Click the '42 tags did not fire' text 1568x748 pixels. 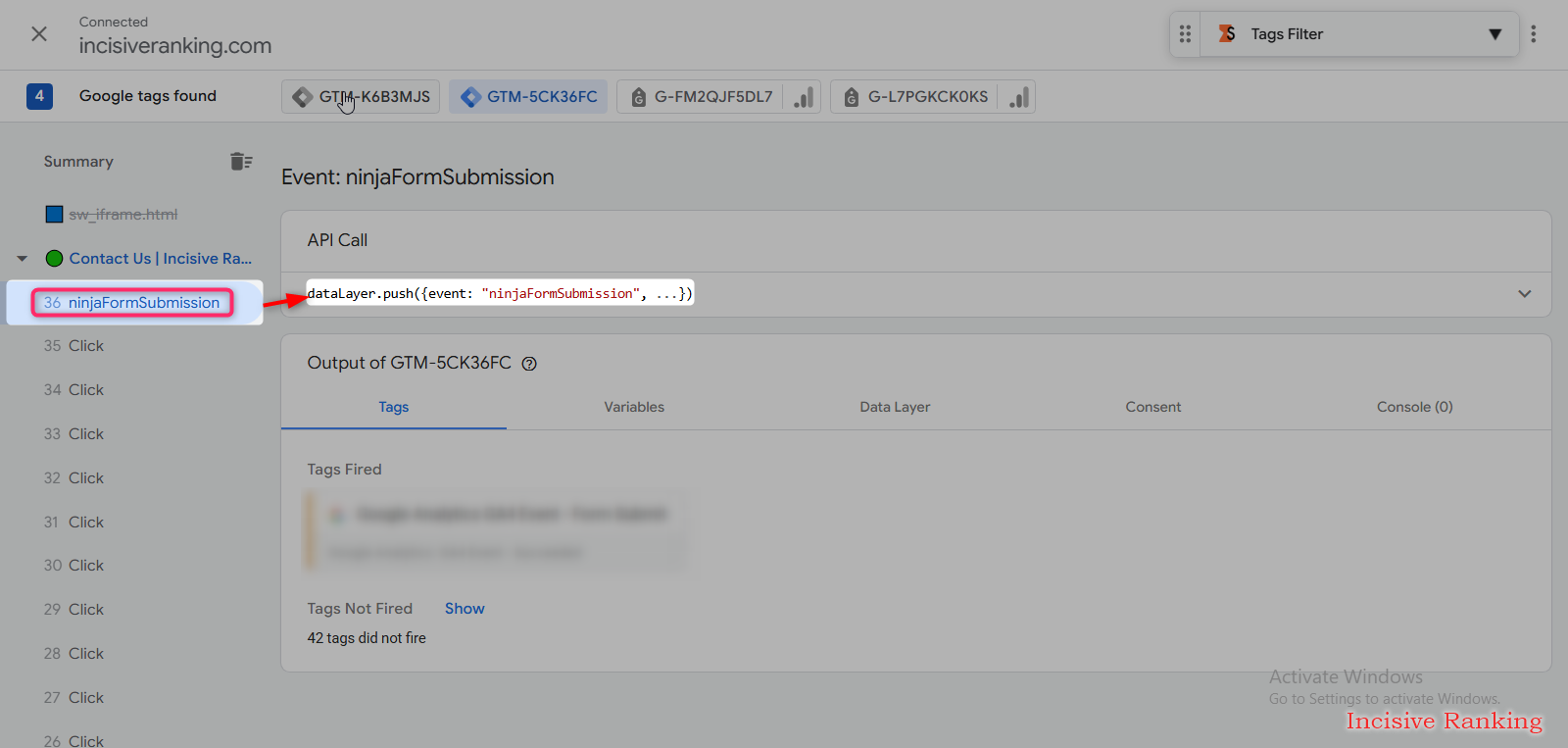pyautogui.click(x=367, y=638)
